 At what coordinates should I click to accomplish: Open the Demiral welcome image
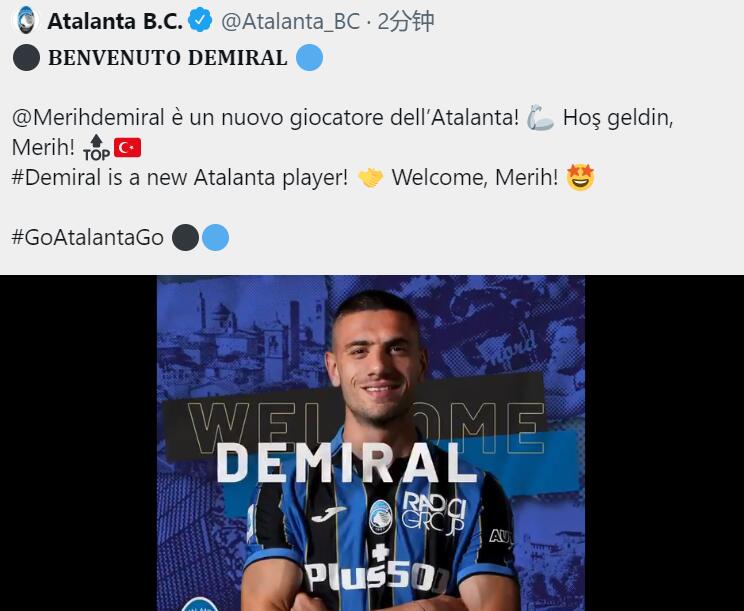coord(371,443)
